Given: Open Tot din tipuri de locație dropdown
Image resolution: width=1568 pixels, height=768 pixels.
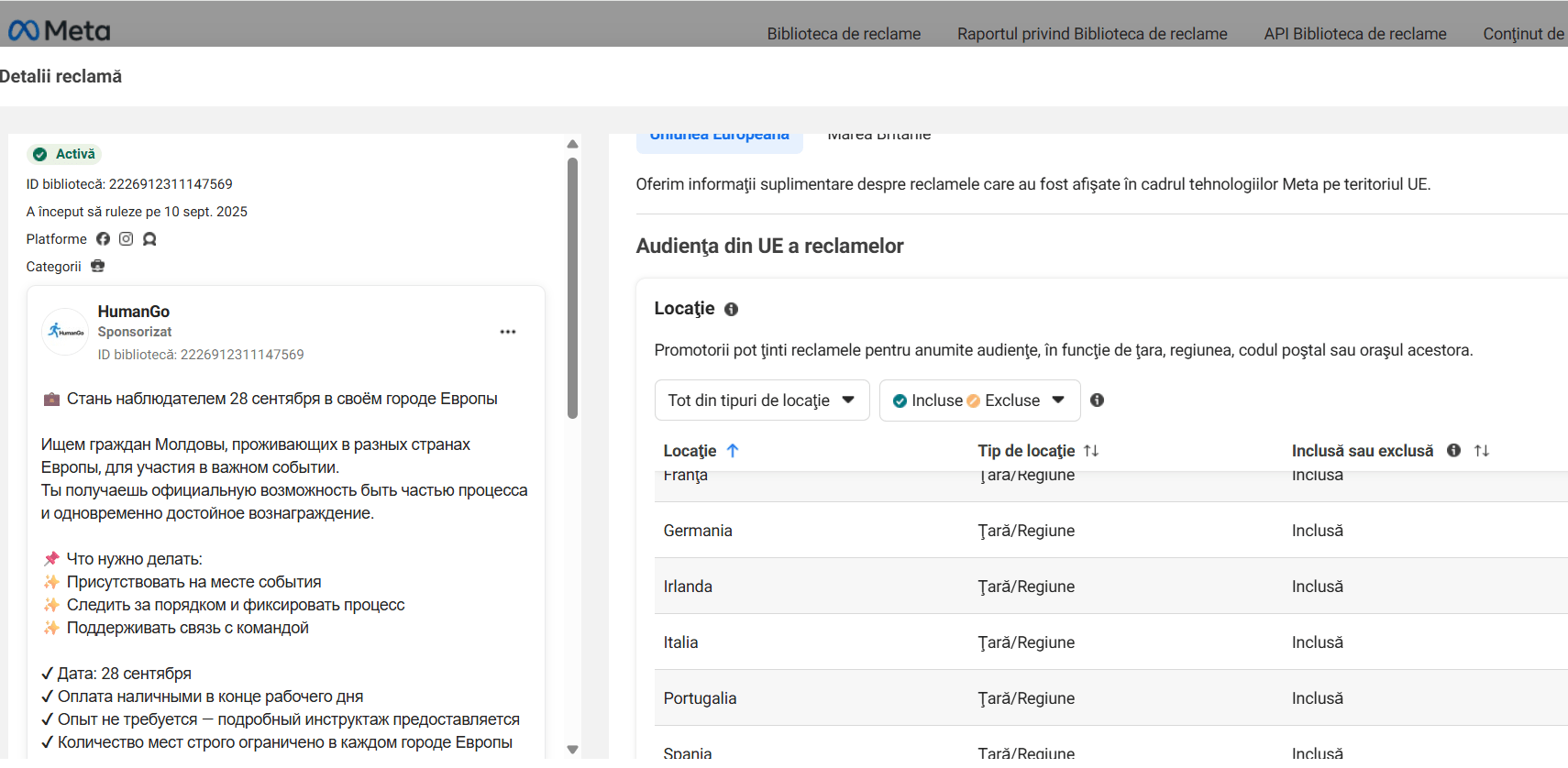Looking at the screenshot, I should pyautogui.click(x=762, y=400).
